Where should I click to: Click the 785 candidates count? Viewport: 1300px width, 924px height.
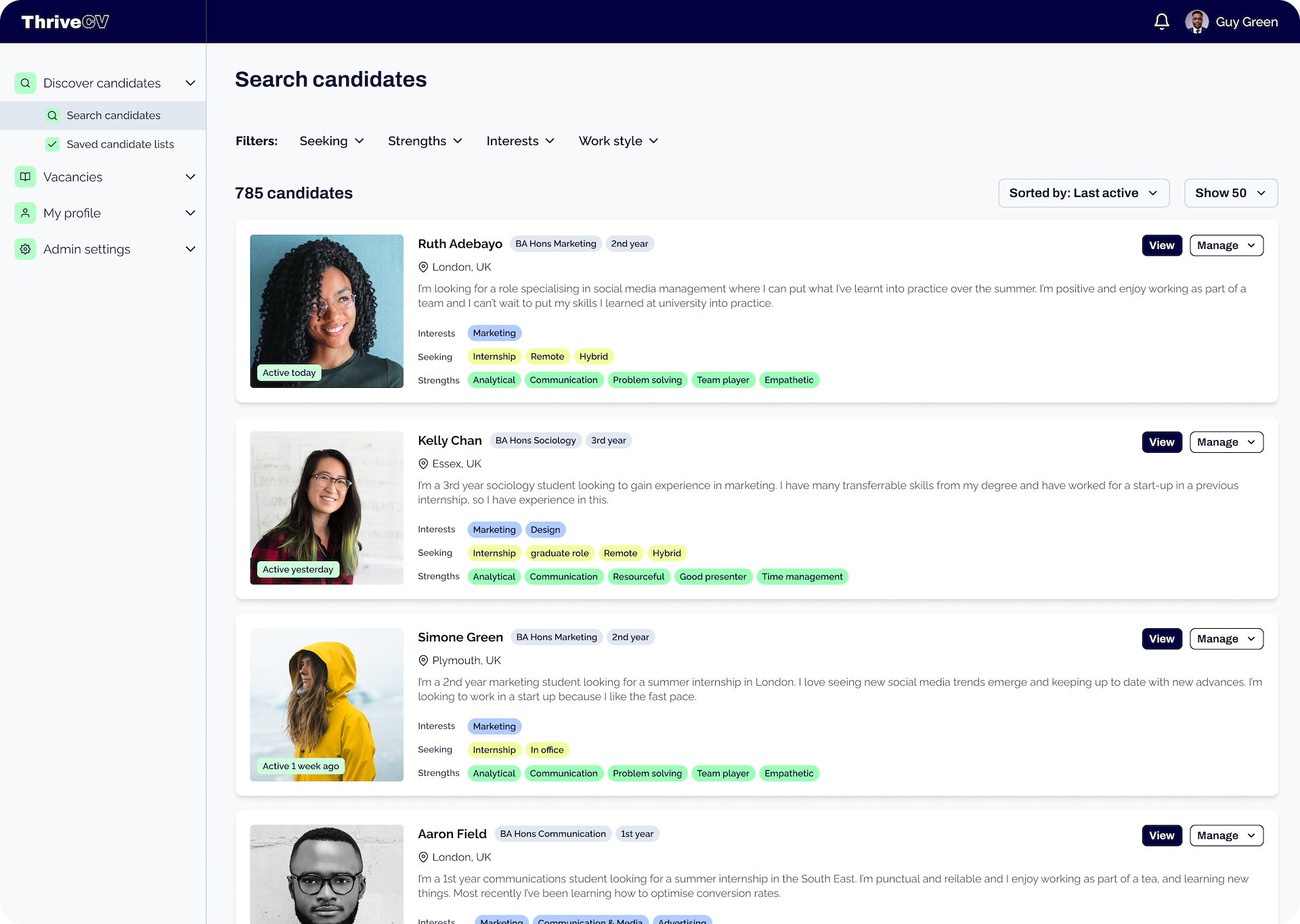pos(294,193)
